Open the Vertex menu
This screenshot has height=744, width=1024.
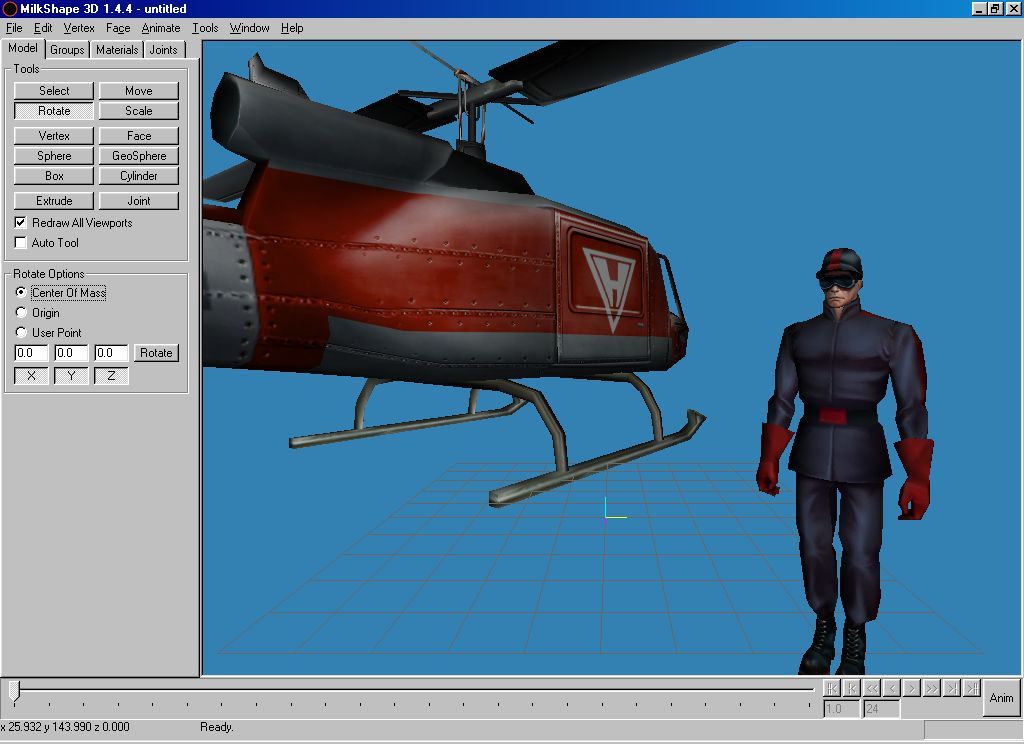click(x=79, y=28)
